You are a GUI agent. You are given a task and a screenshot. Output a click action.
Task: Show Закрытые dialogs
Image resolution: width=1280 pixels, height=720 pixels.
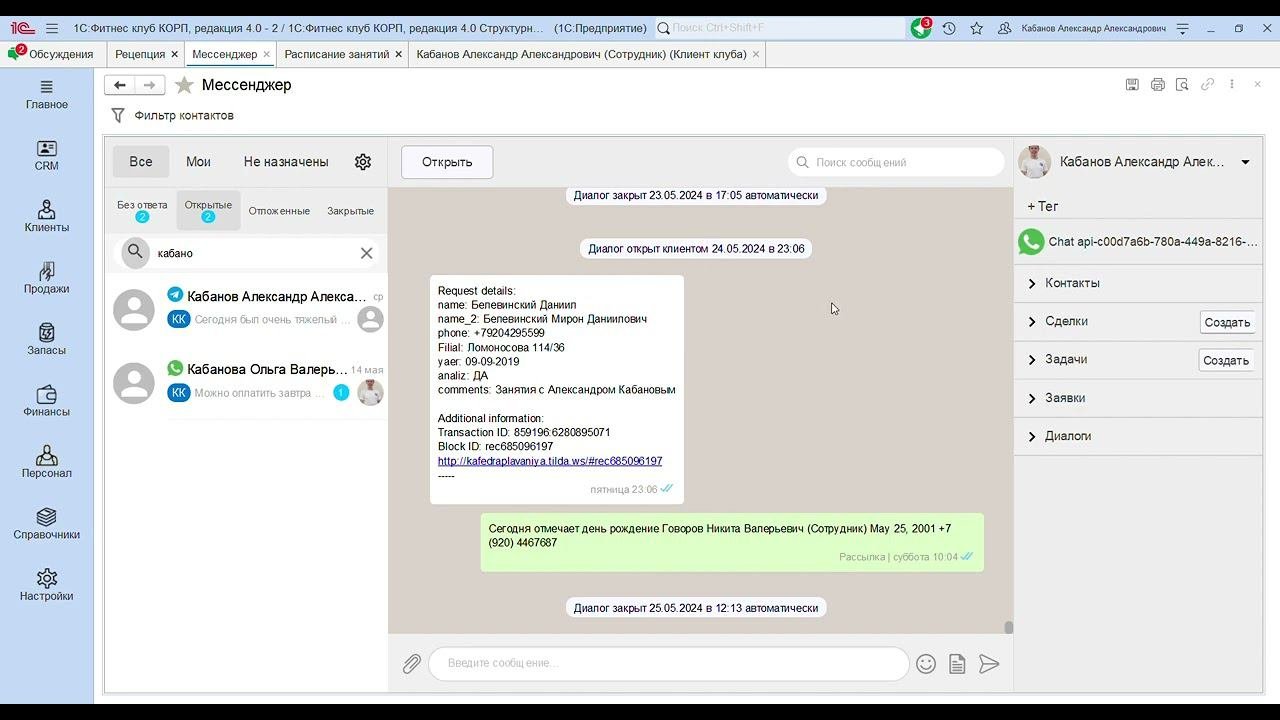coord(350,211)
